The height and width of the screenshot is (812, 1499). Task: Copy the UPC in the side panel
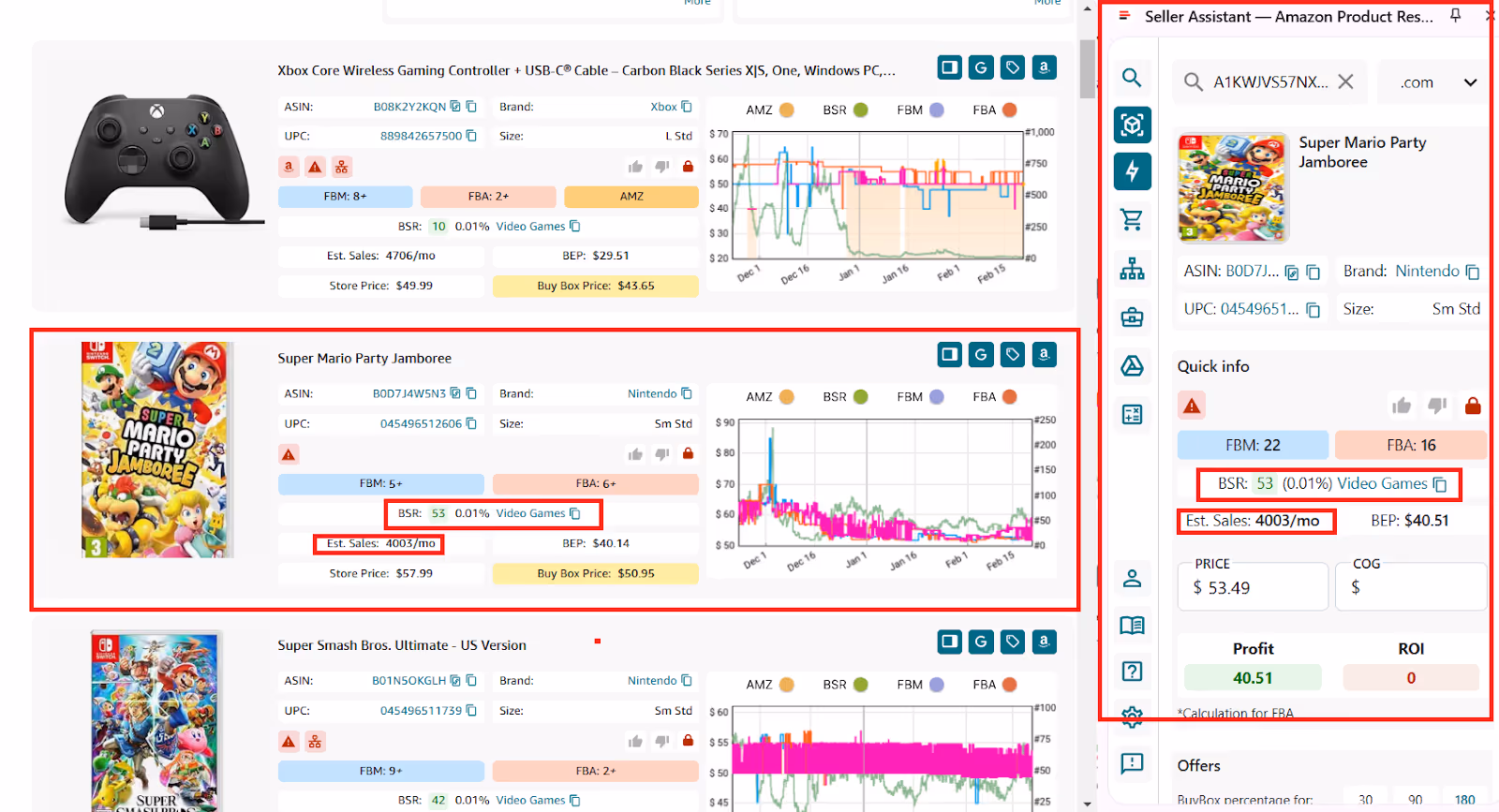[1313, 310]
